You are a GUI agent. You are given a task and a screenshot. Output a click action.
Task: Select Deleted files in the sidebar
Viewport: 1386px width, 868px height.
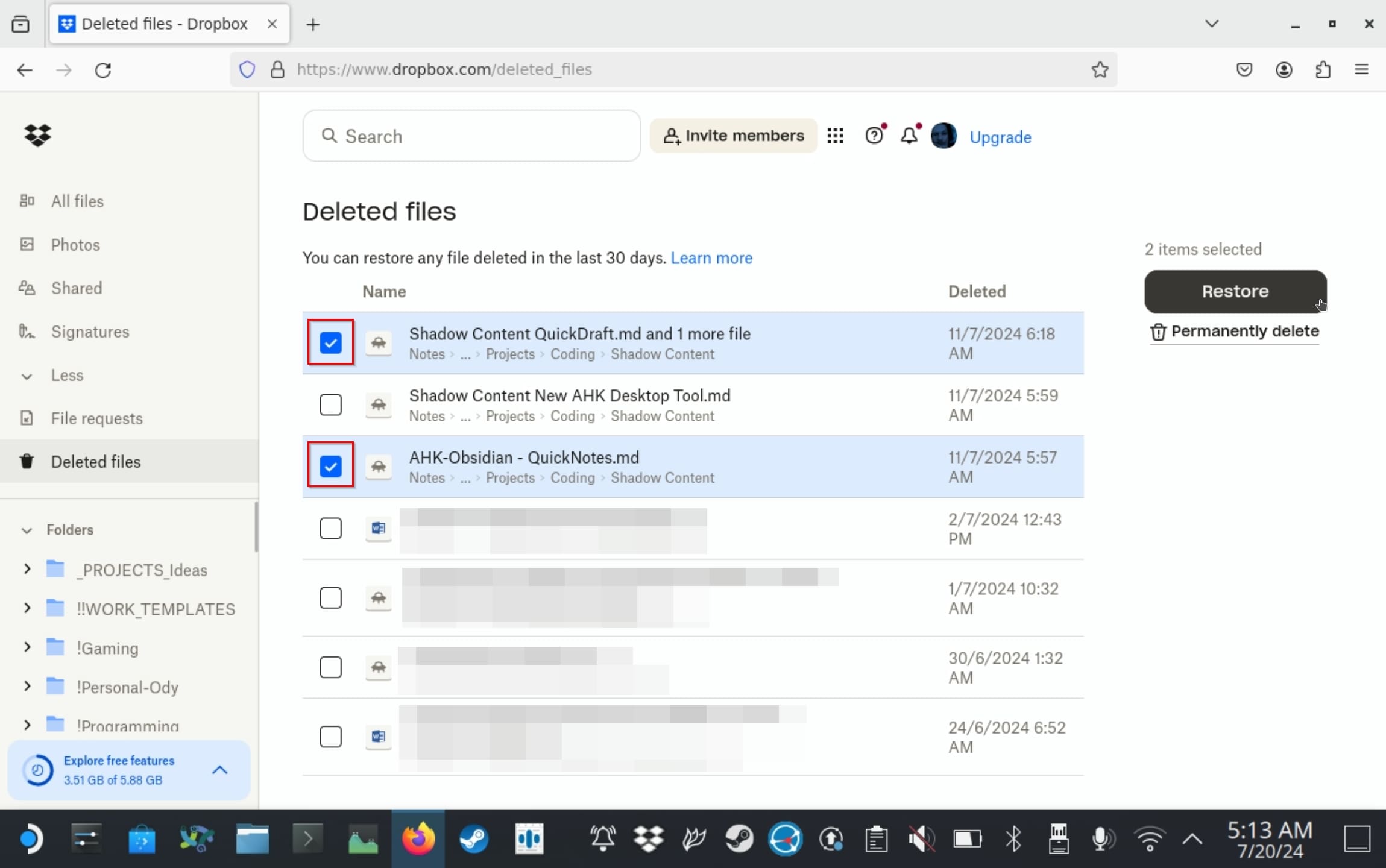pos(129,462)
